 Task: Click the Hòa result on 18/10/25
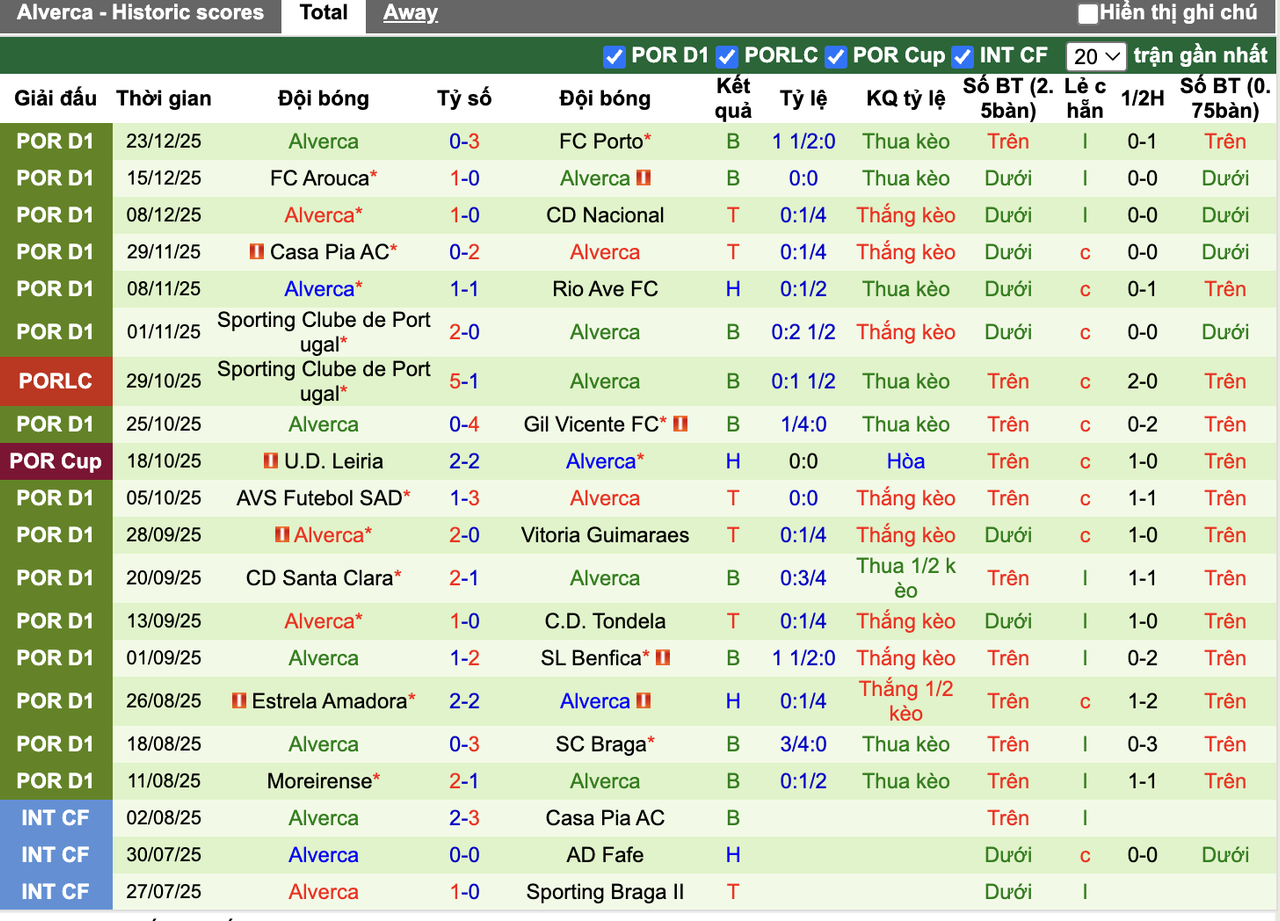[x=906, y=461]
